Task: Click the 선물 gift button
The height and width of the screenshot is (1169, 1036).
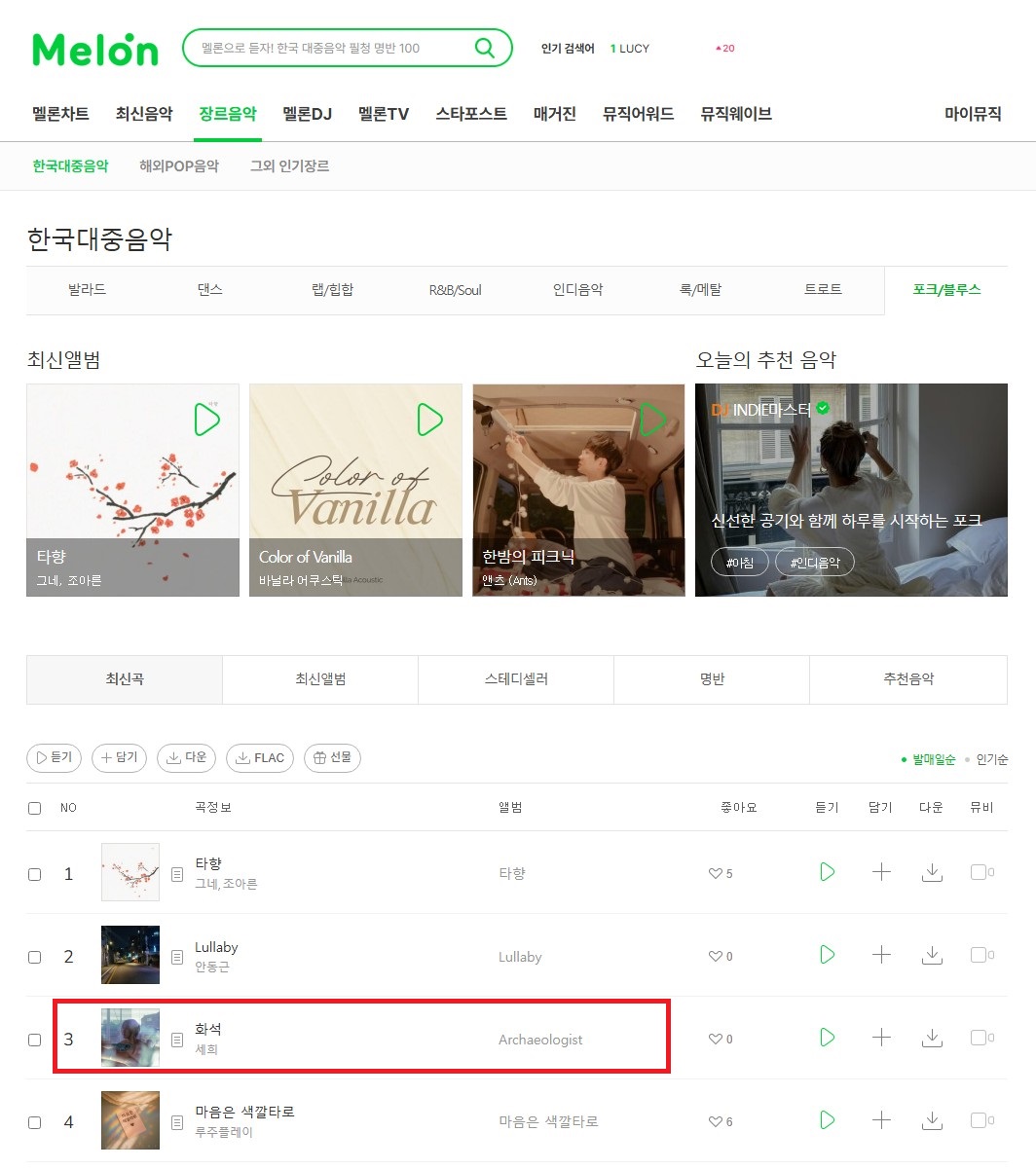Action: click(x=332, y=758)
